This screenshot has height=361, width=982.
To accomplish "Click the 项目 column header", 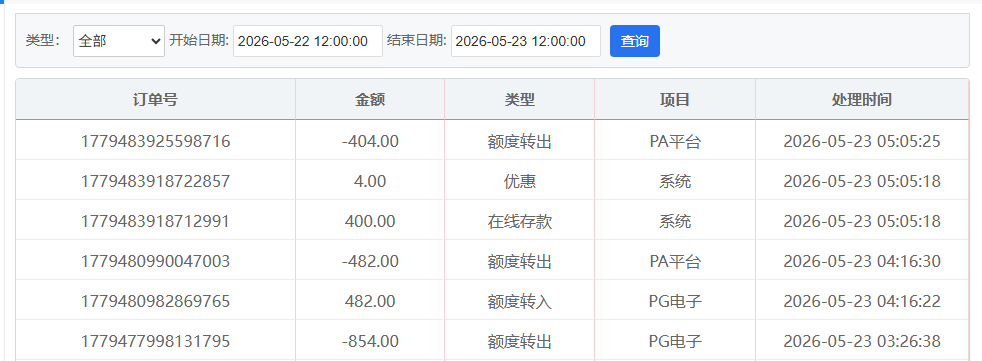I will [x=675, y=99].
